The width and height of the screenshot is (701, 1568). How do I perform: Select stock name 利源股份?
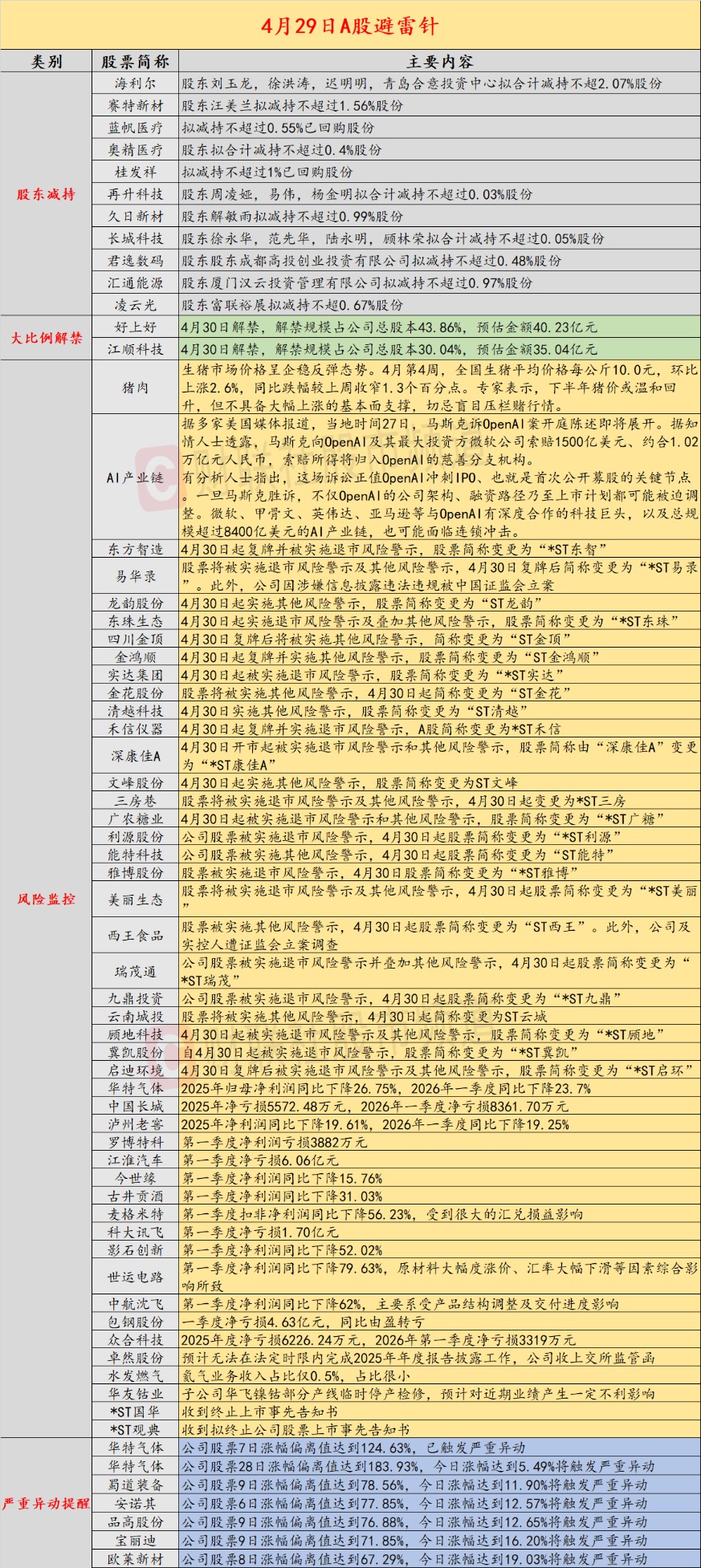(x=136, y=837)
